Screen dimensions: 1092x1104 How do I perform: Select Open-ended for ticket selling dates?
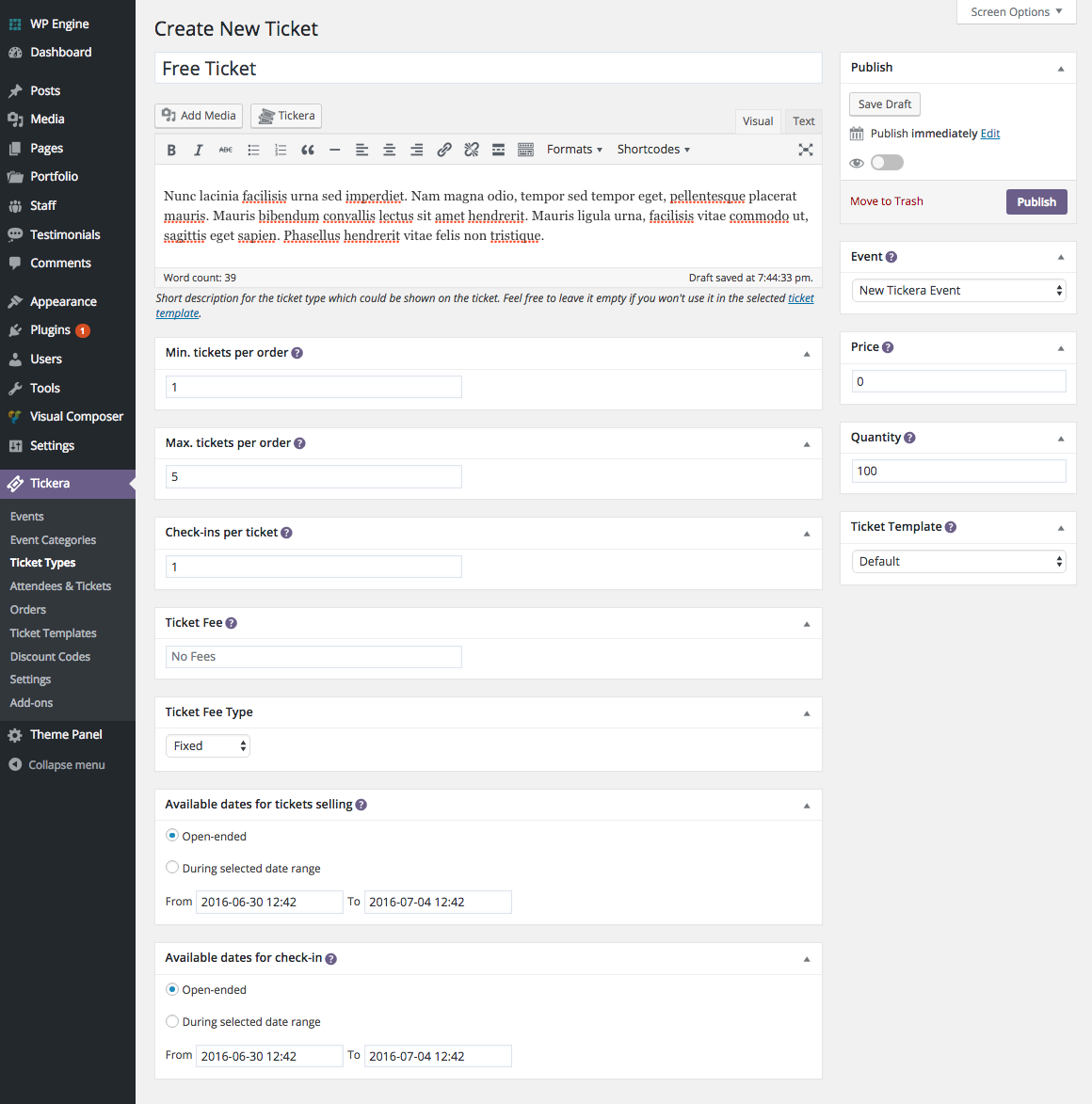171,835
